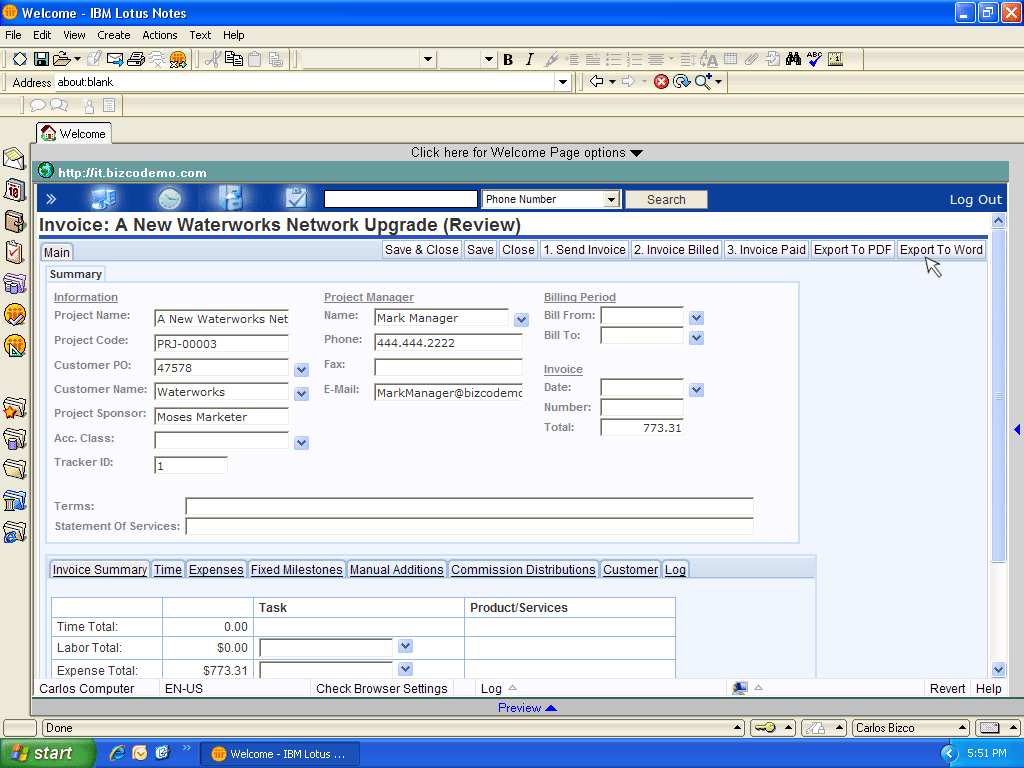Click the Insert Table toolbar icon
The width and height of the screenshot is (1024, 768).
point(731,59)
